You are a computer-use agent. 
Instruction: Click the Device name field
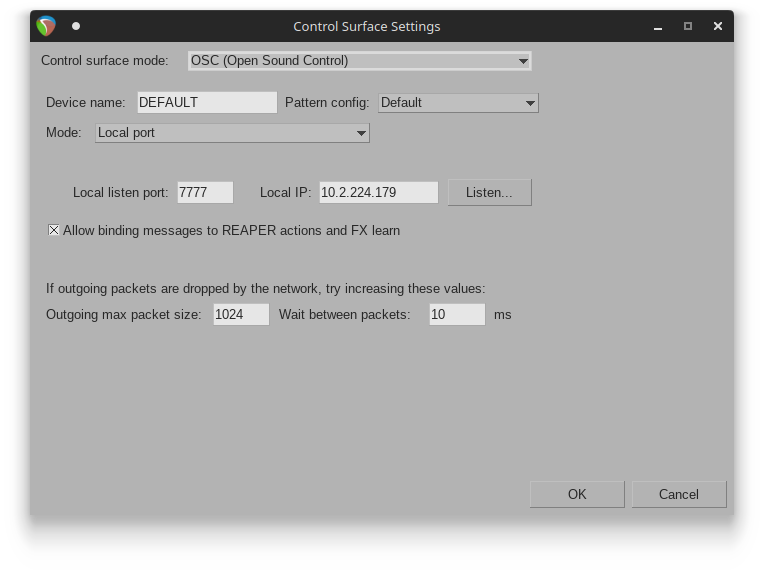207,103
